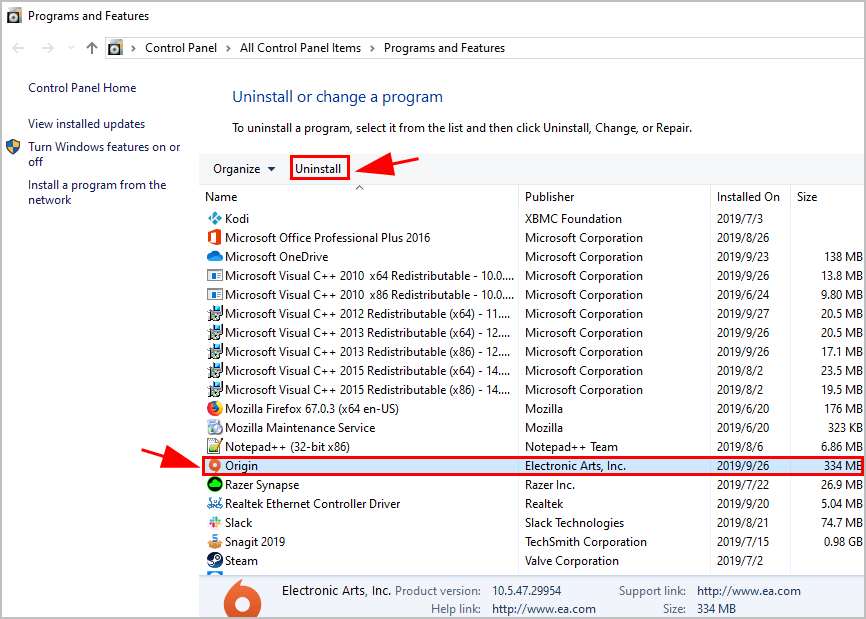
Task: Go back with the back arrow
Action: [18, 48]
